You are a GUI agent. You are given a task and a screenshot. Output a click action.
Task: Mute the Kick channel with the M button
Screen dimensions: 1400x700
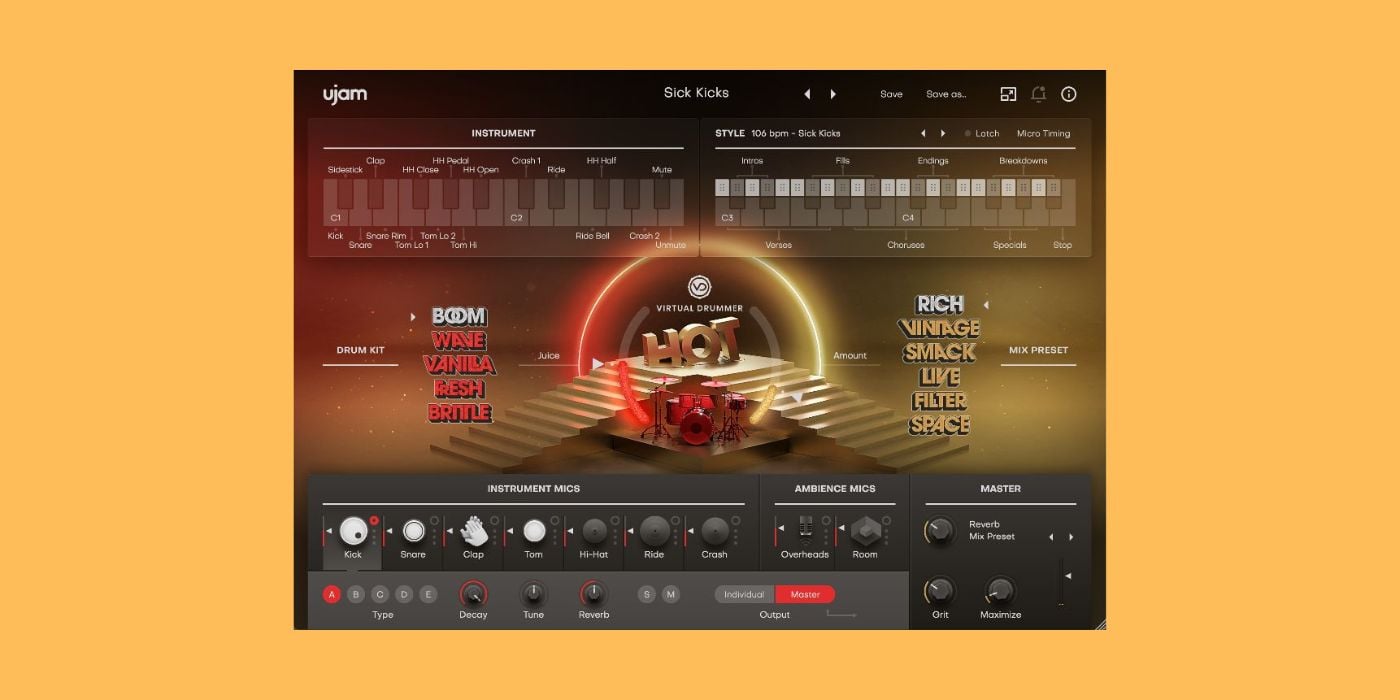pos(671,594)
